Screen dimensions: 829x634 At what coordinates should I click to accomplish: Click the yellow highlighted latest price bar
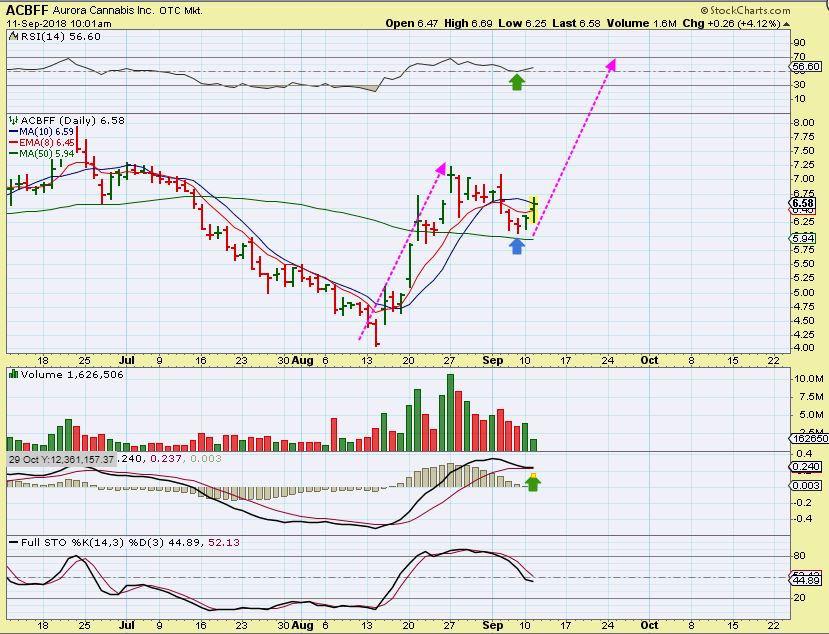point(534,209)
